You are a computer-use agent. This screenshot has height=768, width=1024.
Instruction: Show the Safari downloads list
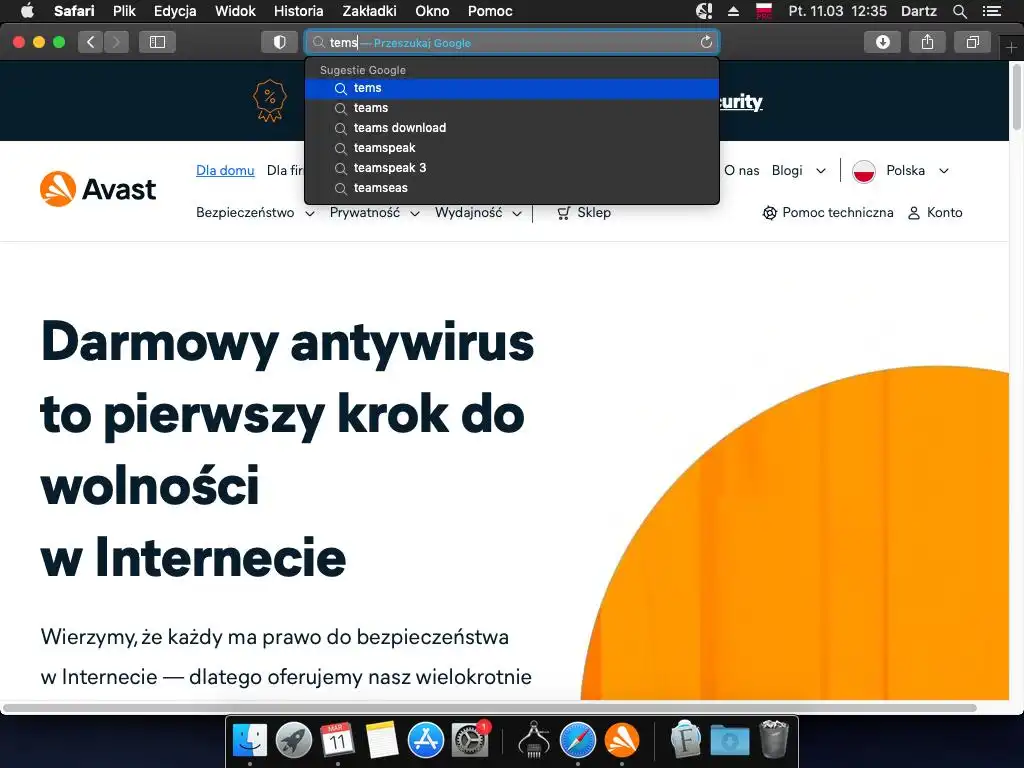coord(882,42)
